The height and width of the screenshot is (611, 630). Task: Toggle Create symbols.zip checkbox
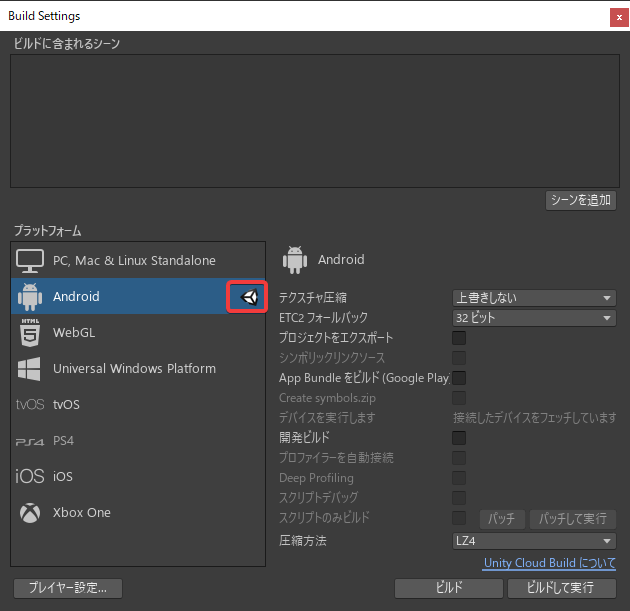click(459, 398)
